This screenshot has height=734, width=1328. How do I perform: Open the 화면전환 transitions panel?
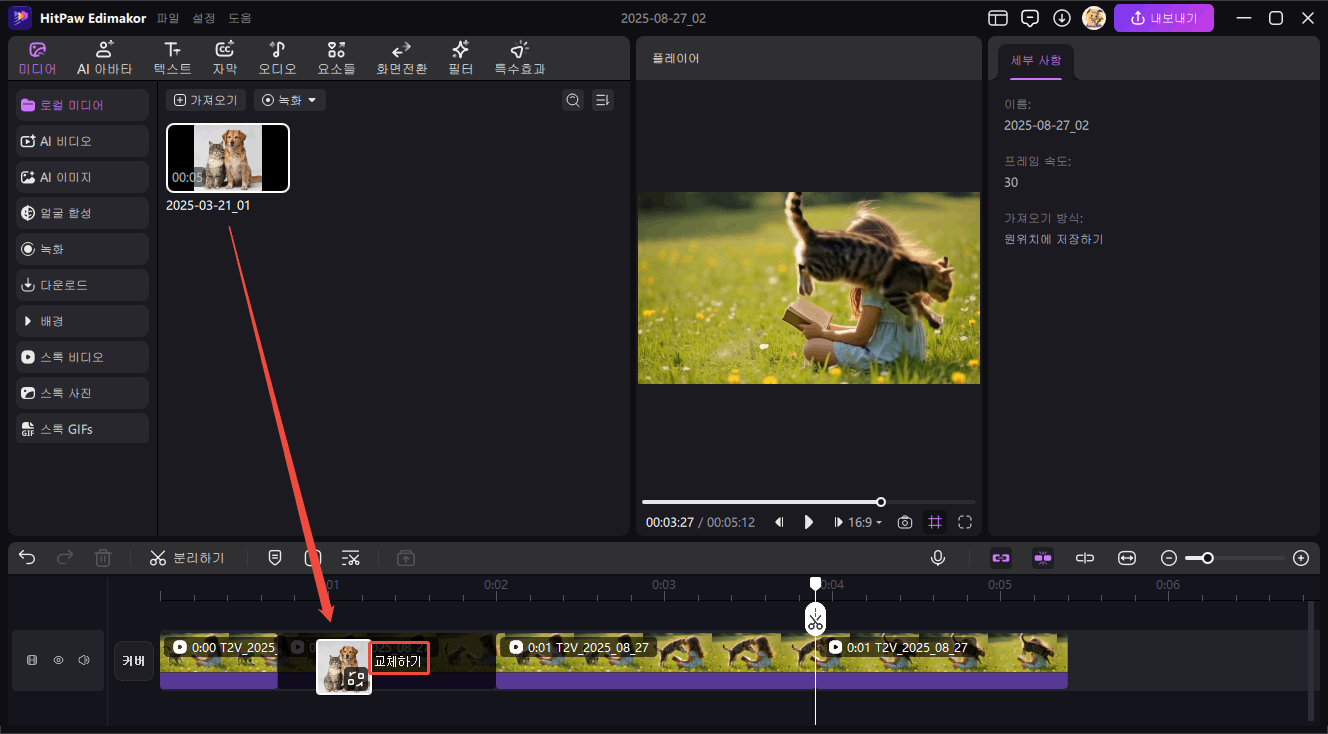[x=401, y=58]
